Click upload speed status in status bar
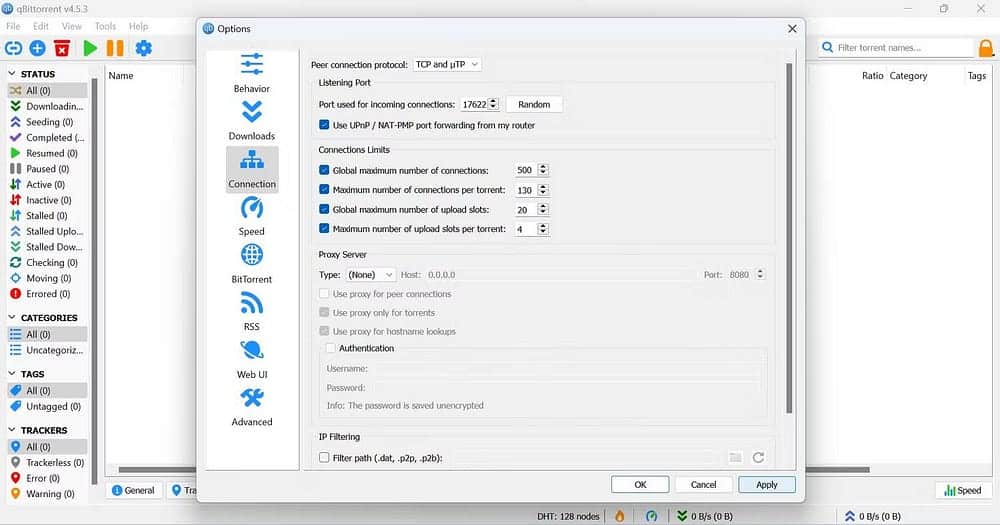This screenshot has width=1000, height=525. coord(872,516)
